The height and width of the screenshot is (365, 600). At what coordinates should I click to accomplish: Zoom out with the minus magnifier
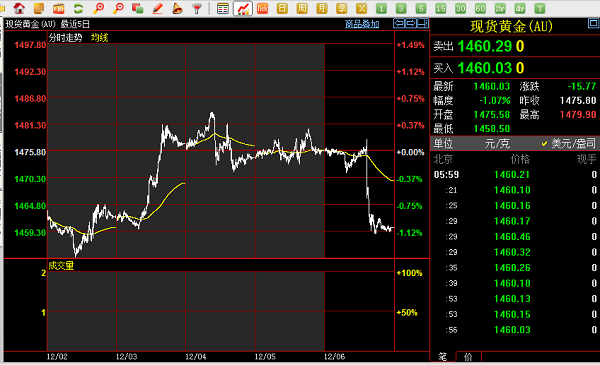pyautogui.click(x=119, y=8)
